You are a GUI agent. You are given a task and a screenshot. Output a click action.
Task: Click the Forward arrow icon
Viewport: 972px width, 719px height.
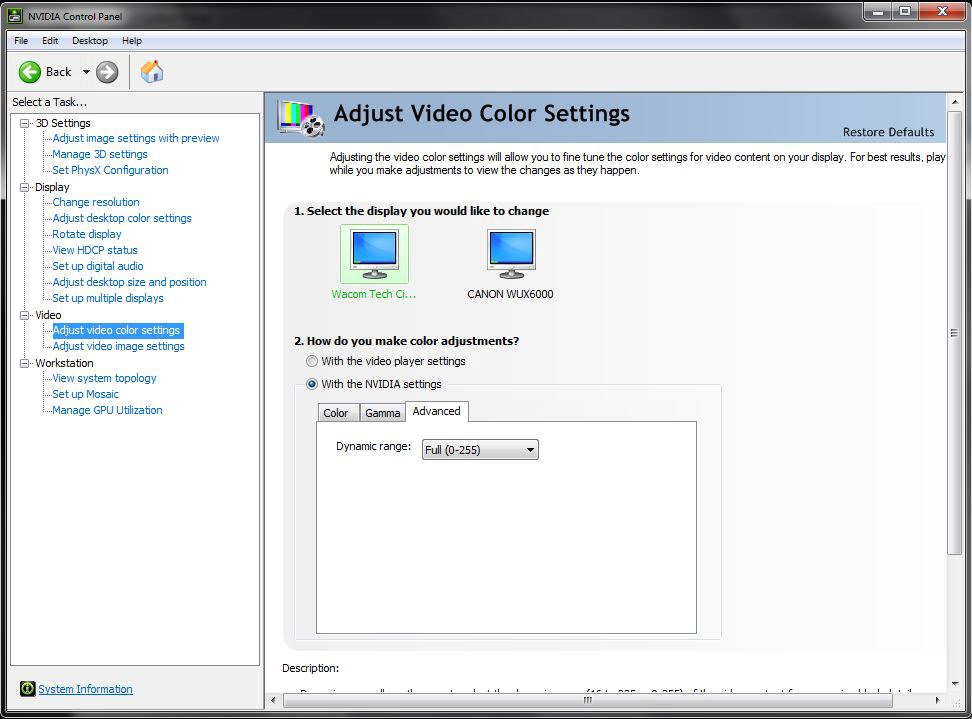click(x=107, y=72)
